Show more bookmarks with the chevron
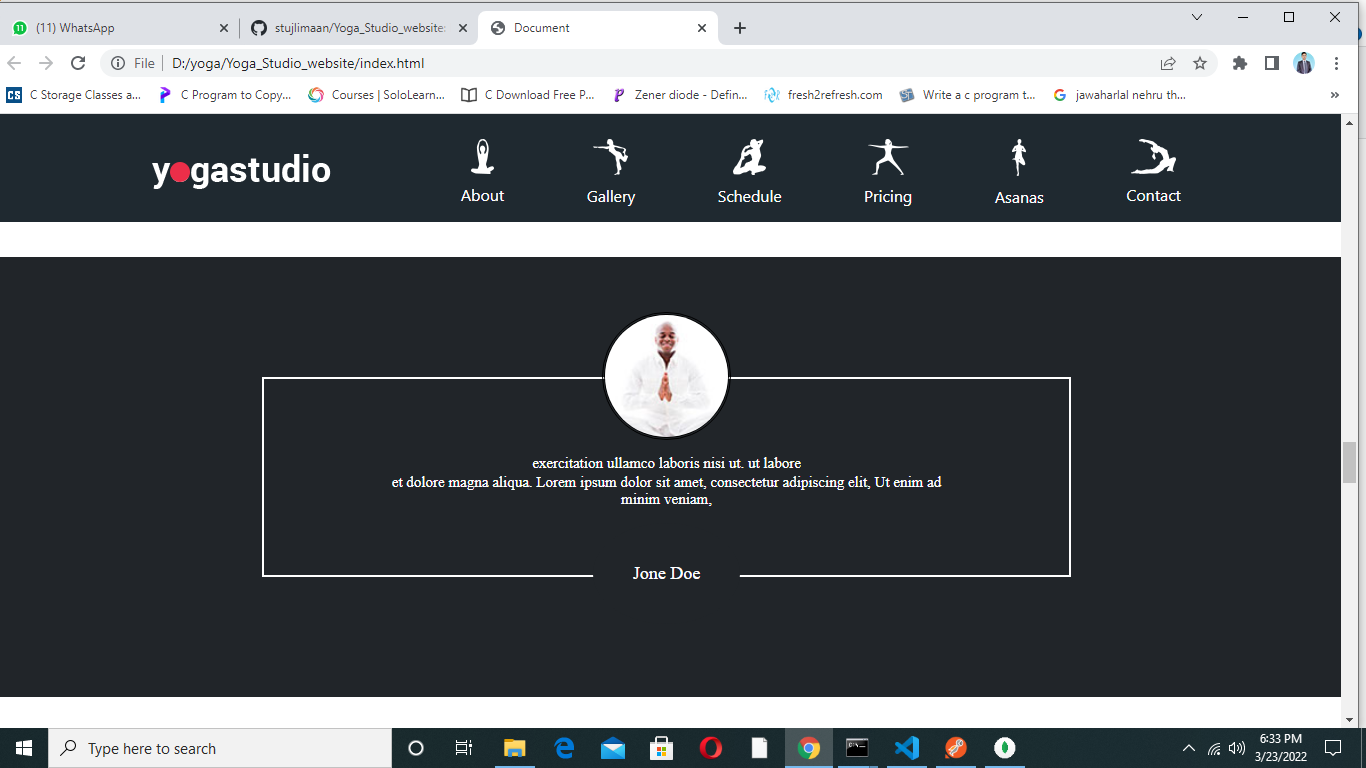The height and width of the screenshot is (768, 1366). pyautogui.click(x=1334, y=95)
